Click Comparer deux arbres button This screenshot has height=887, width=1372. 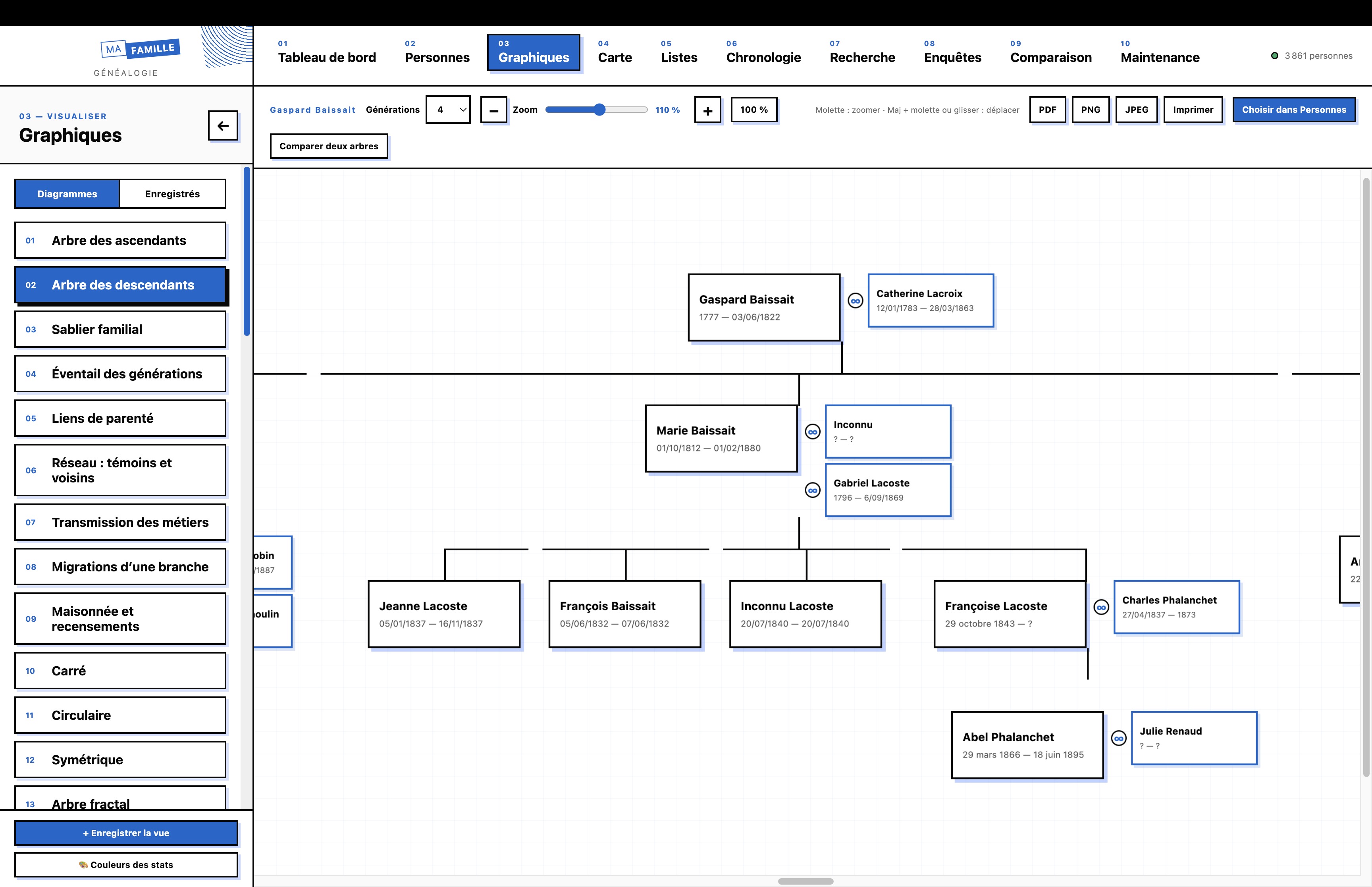[x=329, y=146]
